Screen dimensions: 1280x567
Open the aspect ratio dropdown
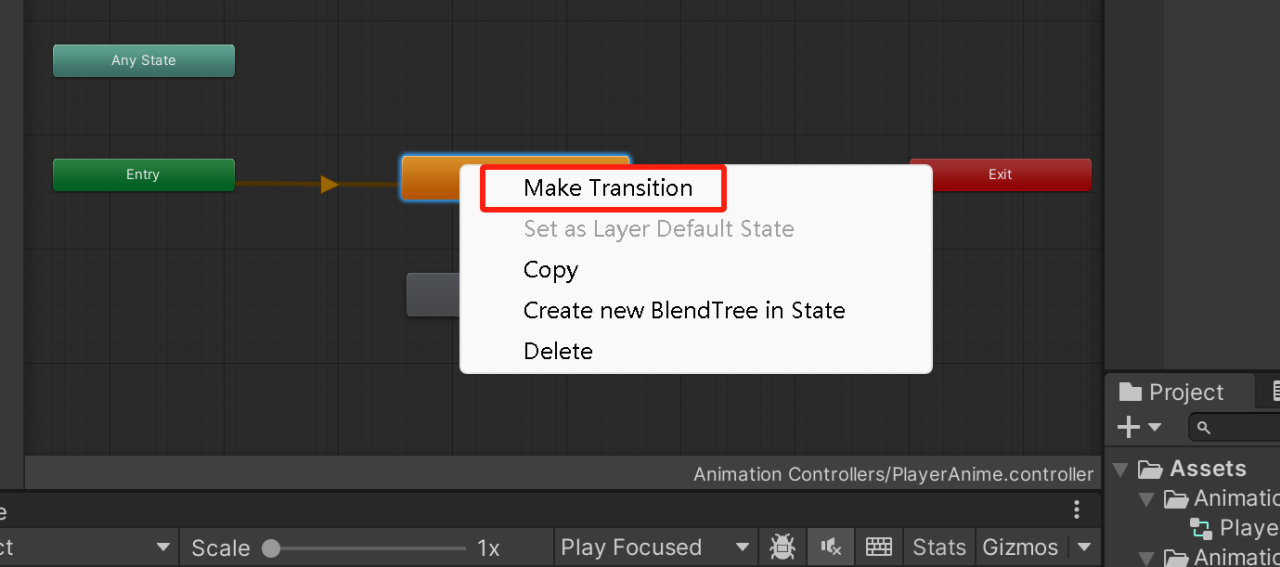(x=88, y=548)
